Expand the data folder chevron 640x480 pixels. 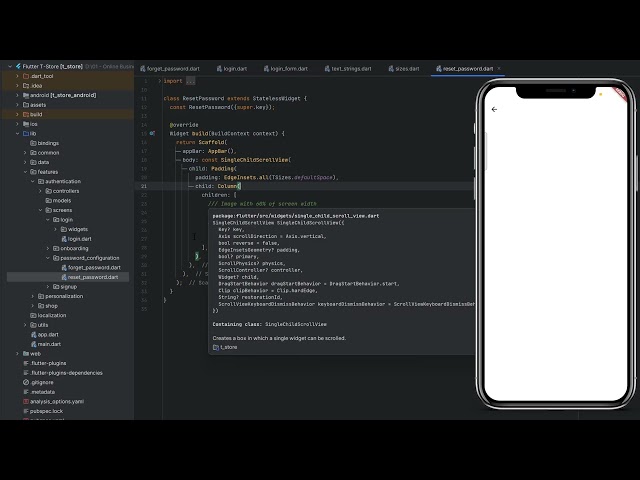(25, 162)
